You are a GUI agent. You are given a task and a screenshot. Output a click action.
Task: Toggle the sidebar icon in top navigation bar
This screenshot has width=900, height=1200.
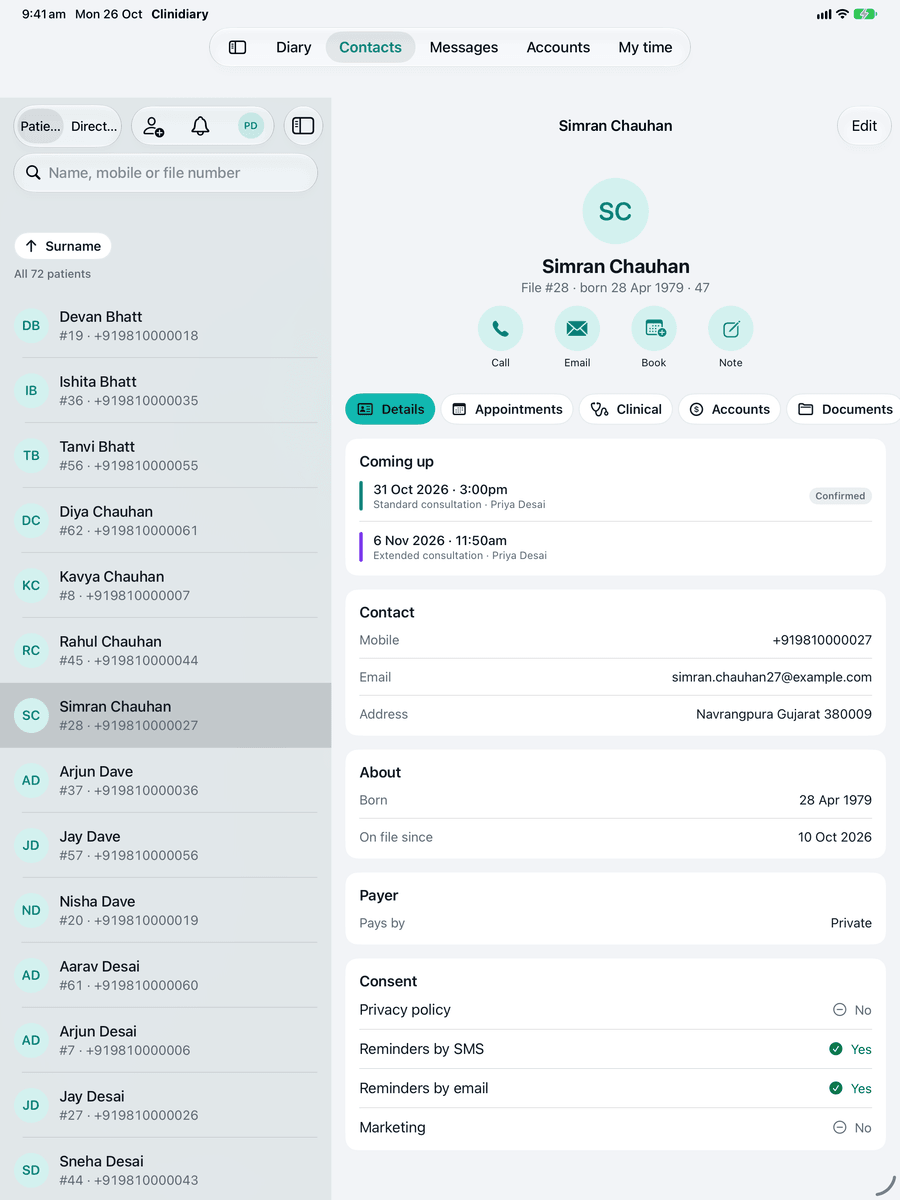238,47
